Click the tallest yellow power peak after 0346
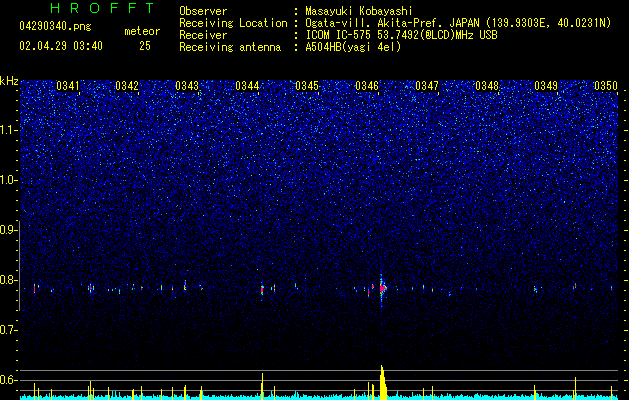The image size is (629, 400). click(383, 382)
